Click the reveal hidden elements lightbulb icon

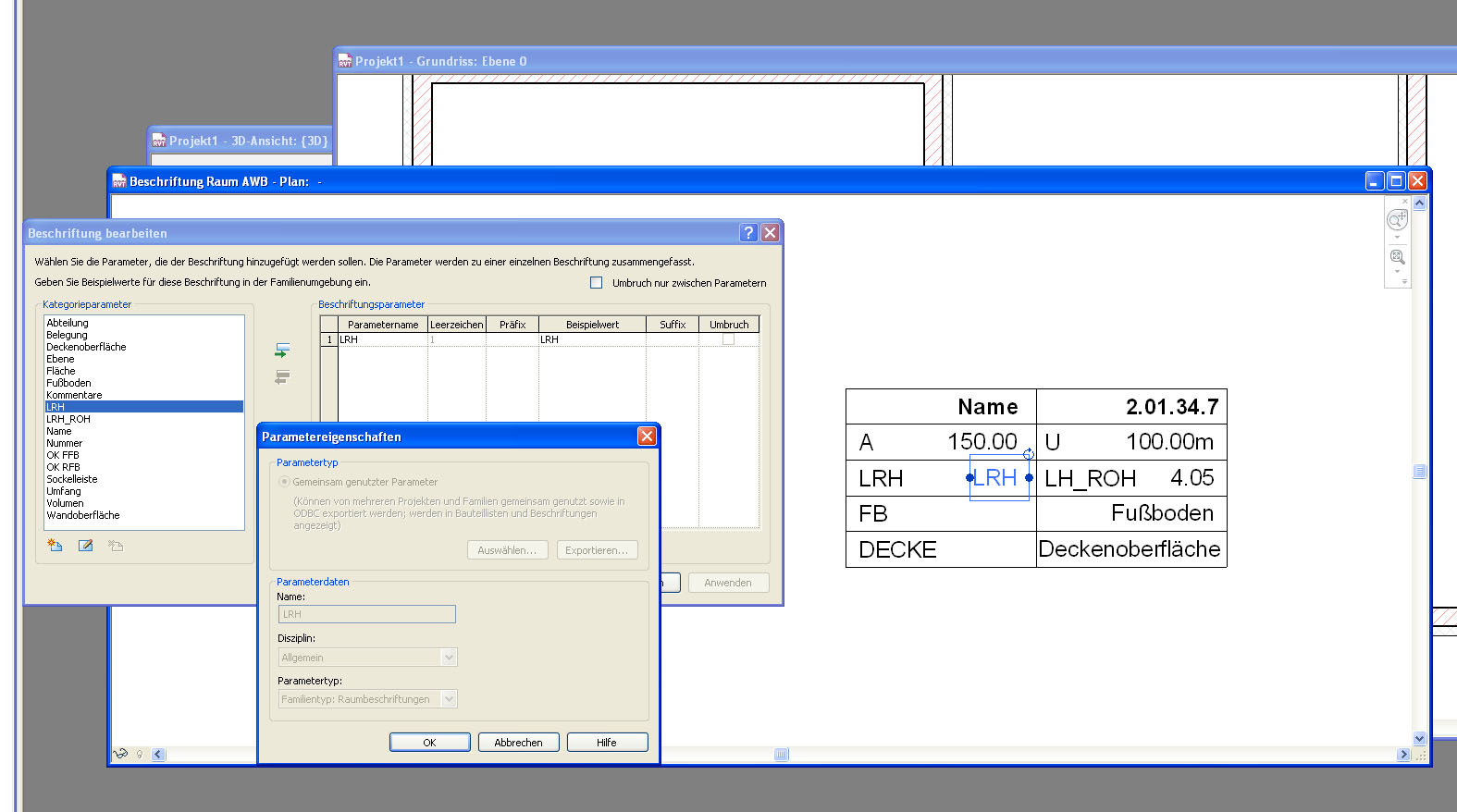pyautogui.click(x=140, y=754)
